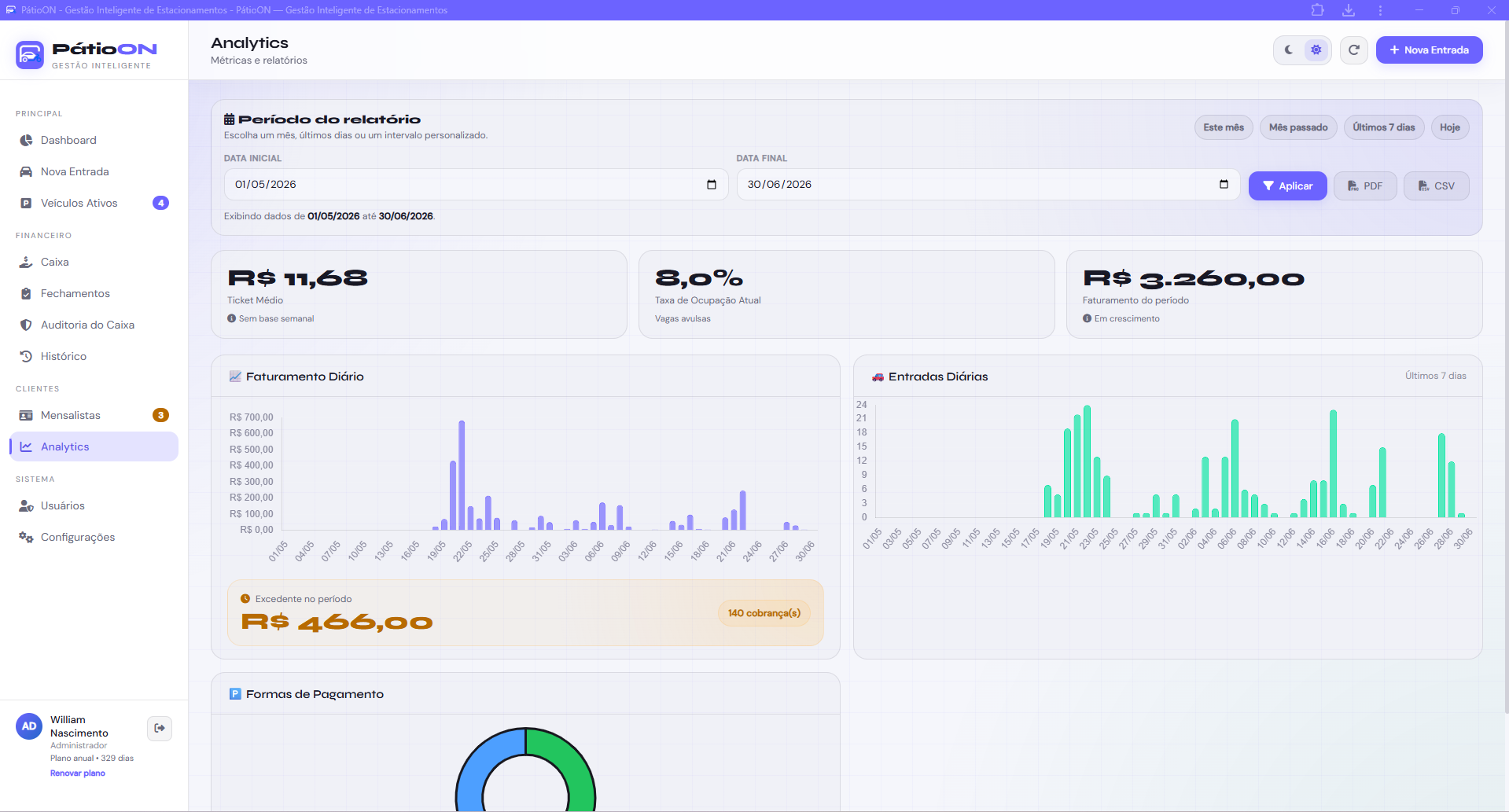Click the chart icon beside Faturamento Diário
This screenshot has width=1509, height=812.
click(235, 377)
